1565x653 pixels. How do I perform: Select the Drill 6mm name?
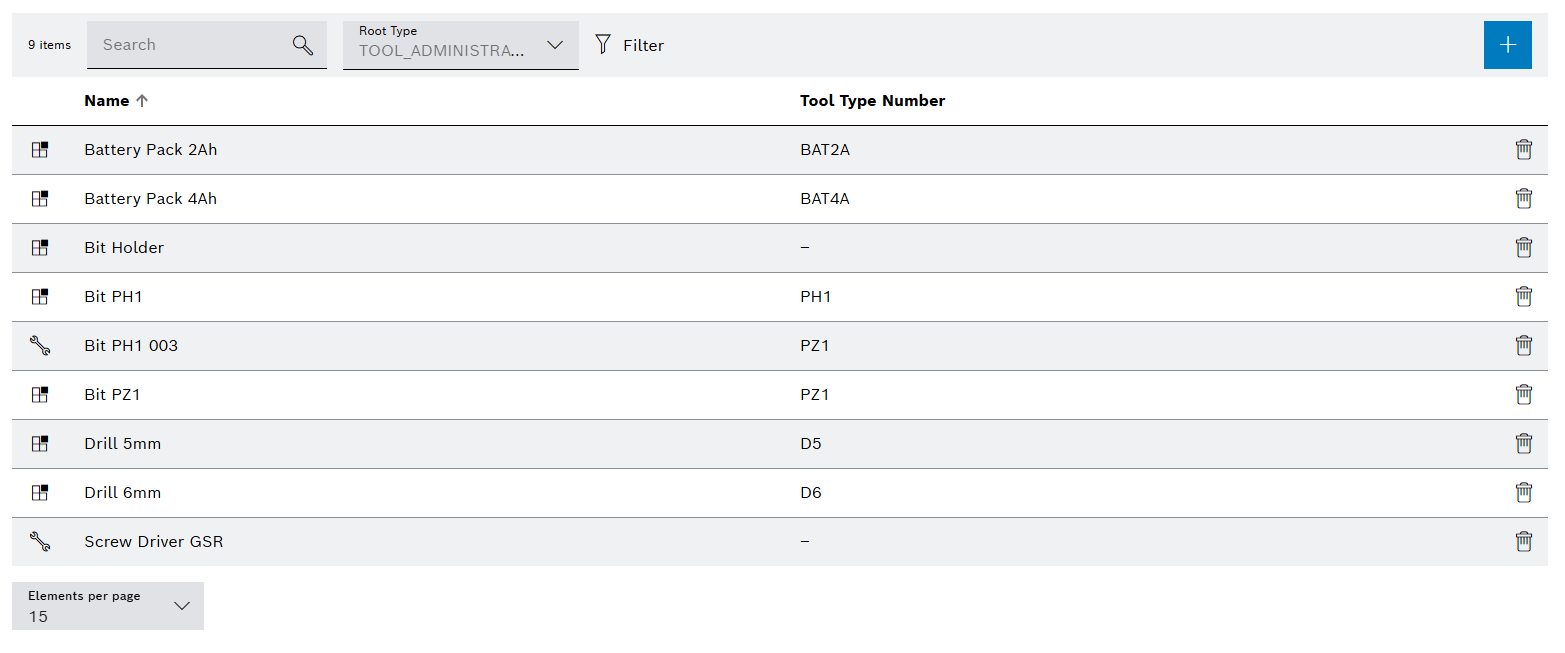(x=123, y=492)
